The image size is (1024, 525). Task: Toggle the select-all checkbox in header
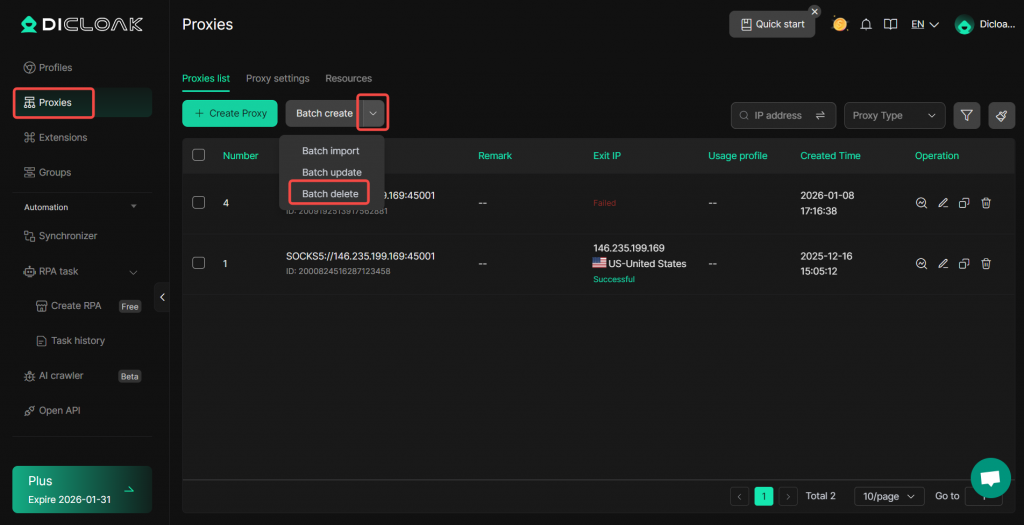[x=198, y=155]
